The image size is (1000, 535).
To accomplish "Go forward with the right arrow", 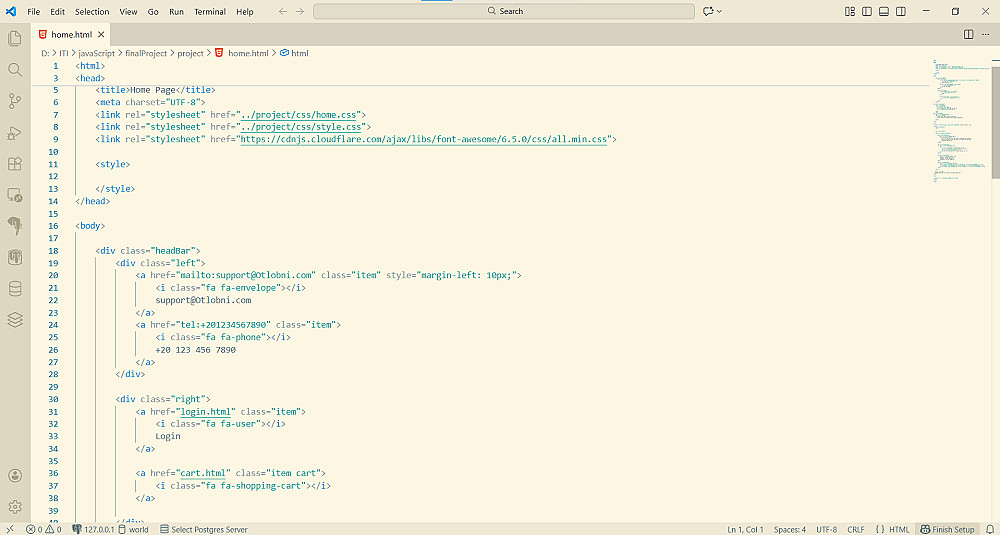I will (x=300, y=11).
